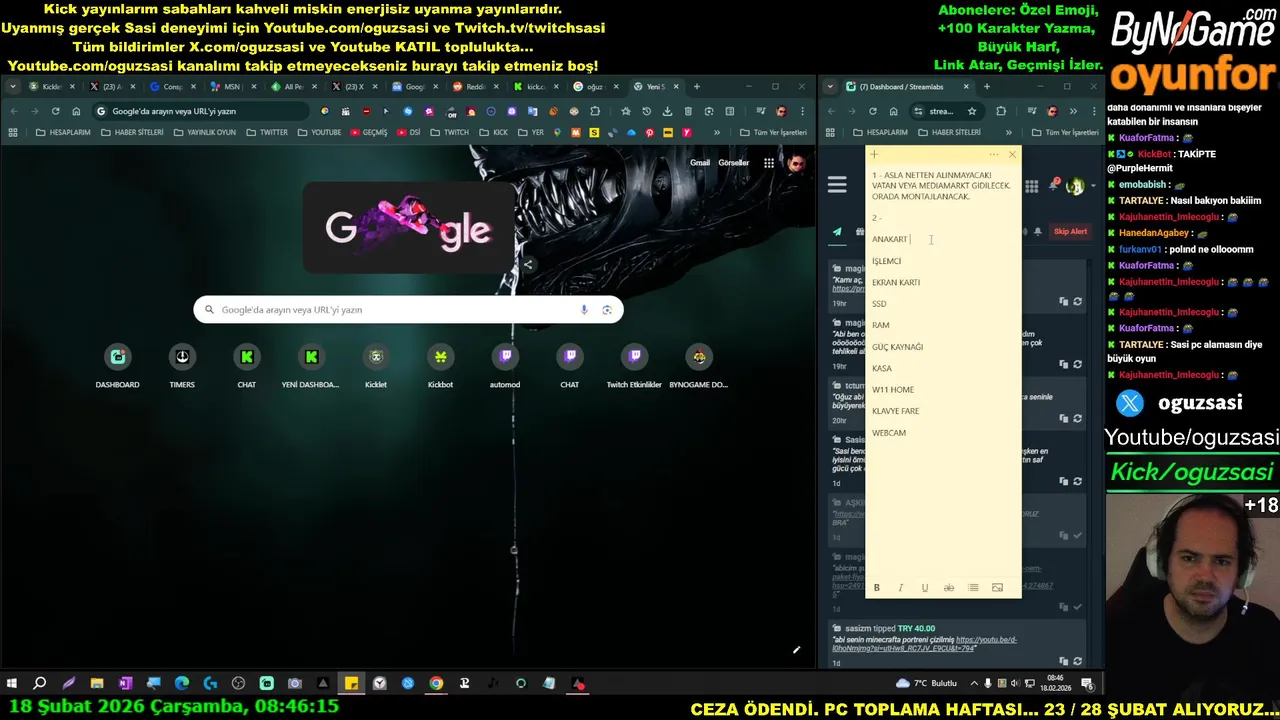Open the Streamlabs hamburger menu
The image size is (1280, 720).
click(x=837, y=185)
